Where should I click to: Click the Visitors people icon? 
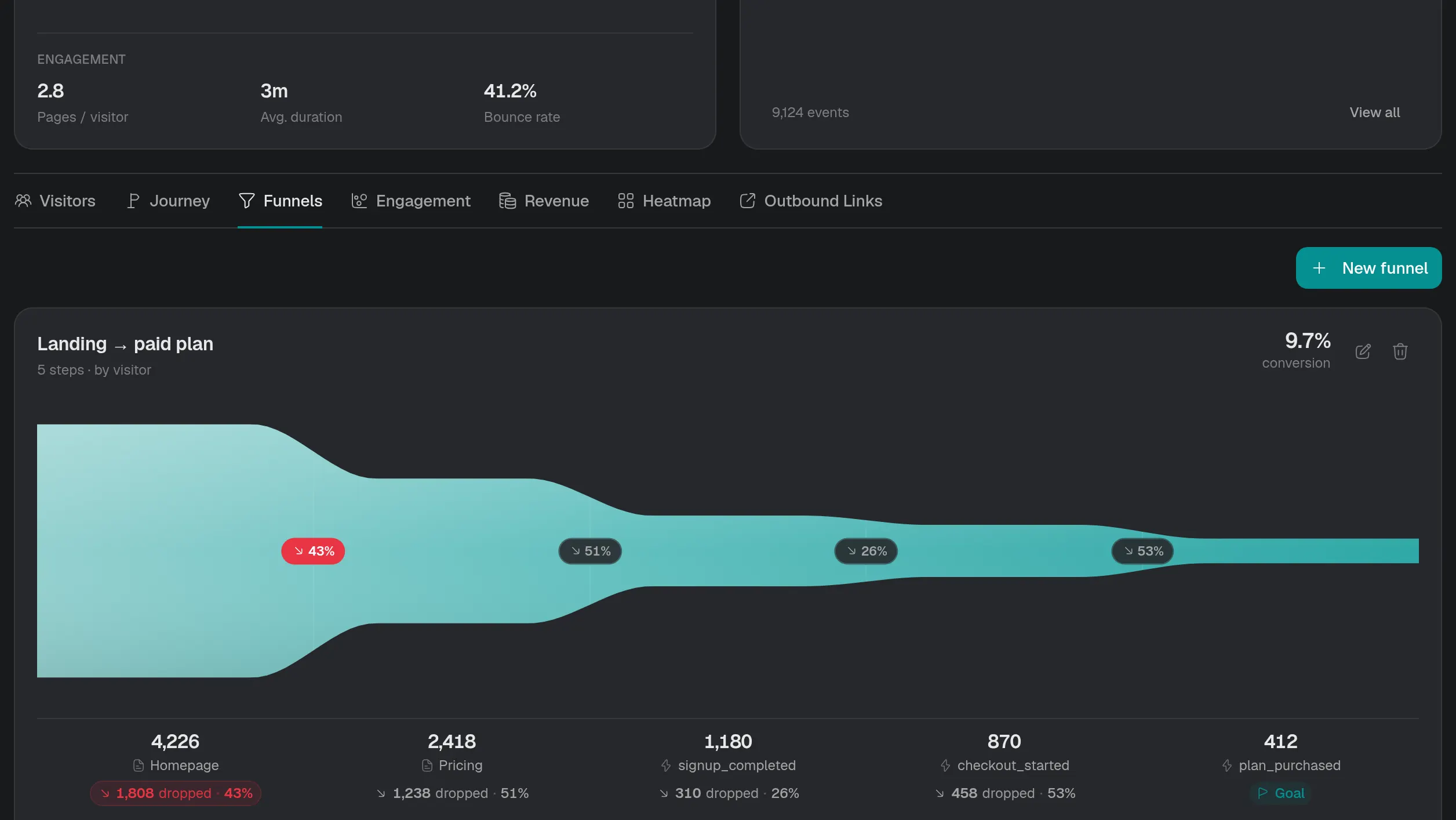[23, 201]
